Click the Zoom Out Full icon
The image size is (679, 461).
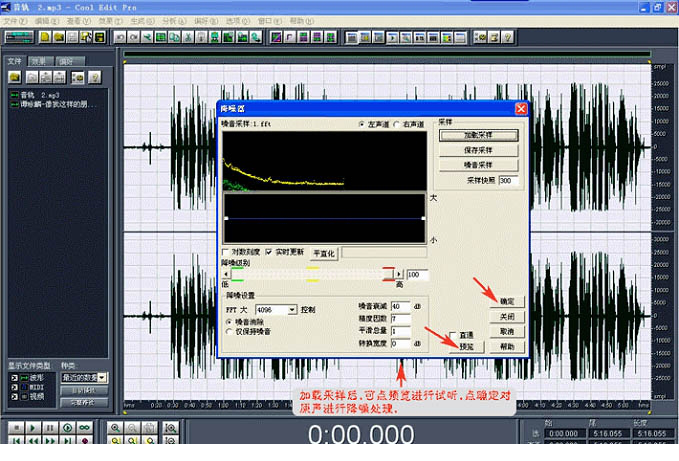149,428
